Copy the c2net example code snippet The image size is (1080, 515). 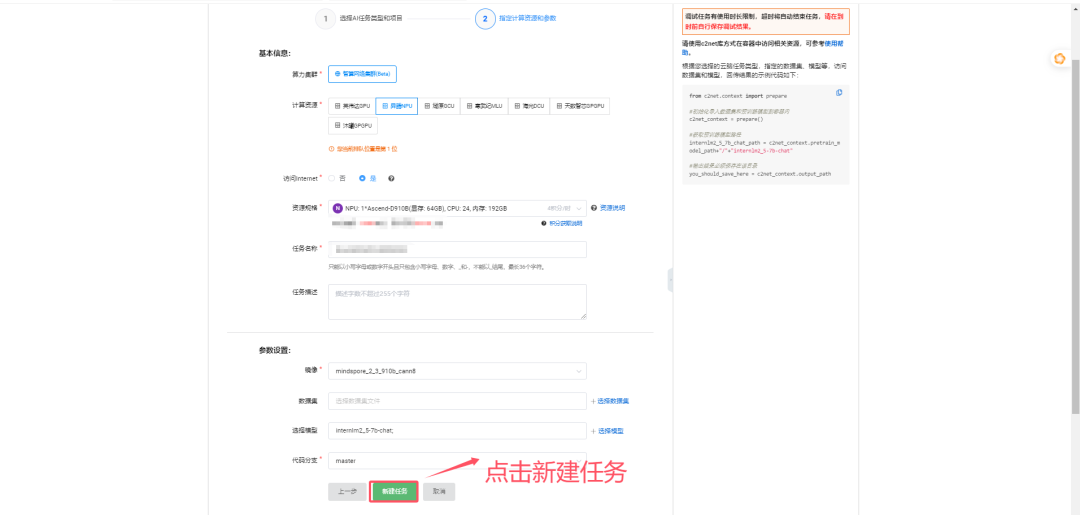[x=838, y=92]
